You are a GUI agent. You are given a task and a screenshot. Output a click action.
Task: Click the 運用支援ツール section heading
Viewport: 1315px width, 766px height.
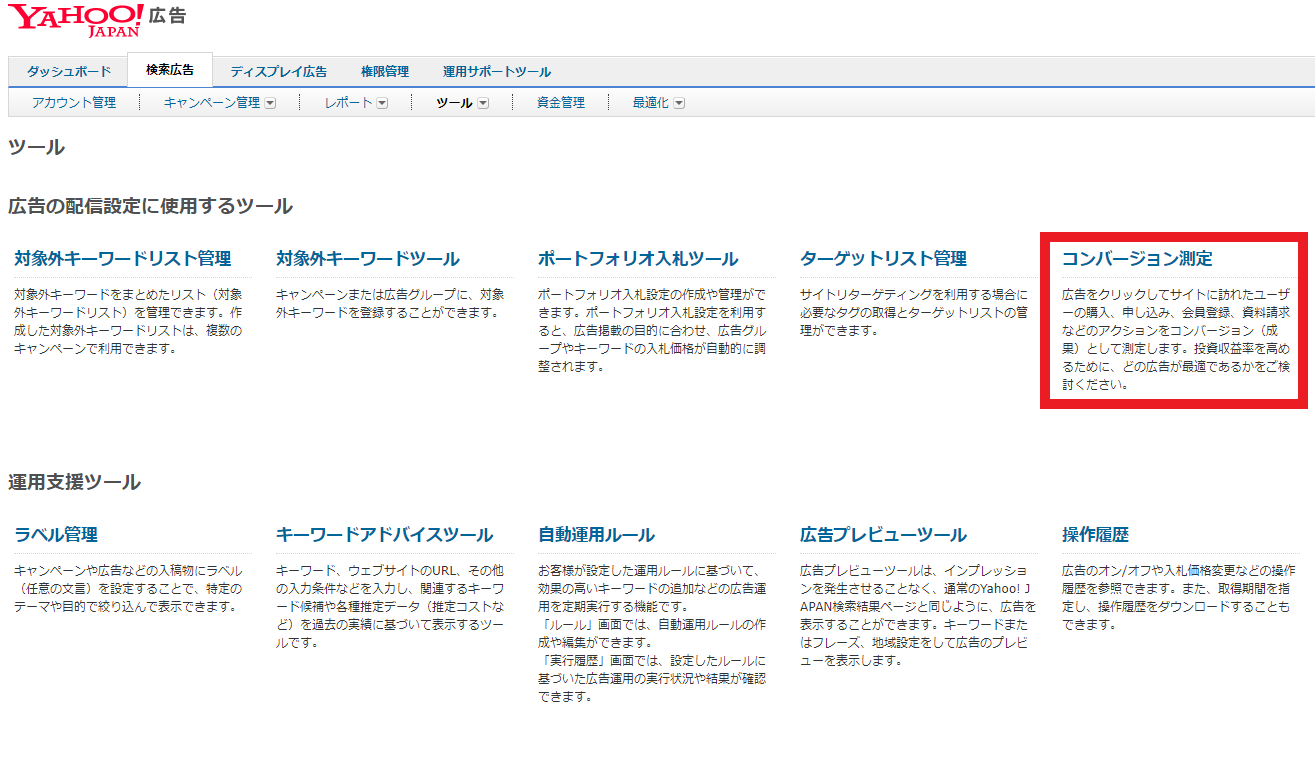(x=74, y=483)
